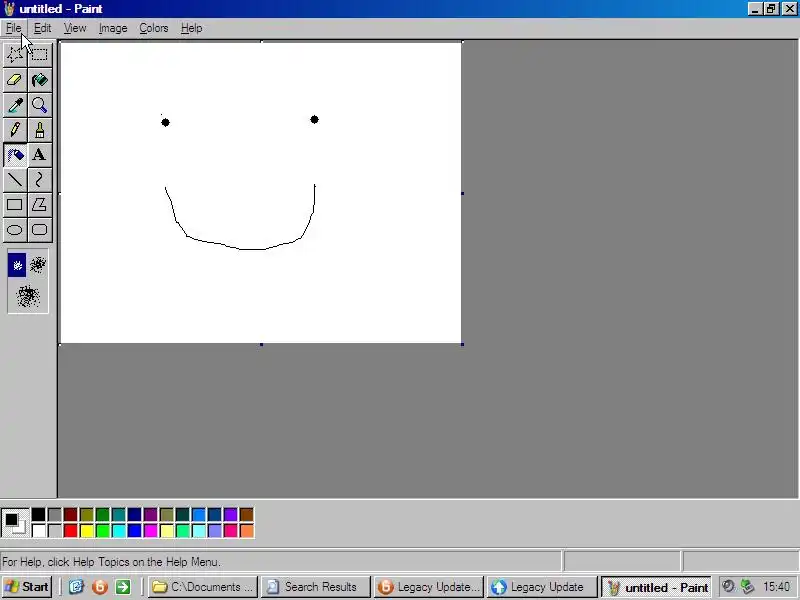The image size is (800, 600).
Task: Choose the Ellipse tool
Action: pos(15,230)
